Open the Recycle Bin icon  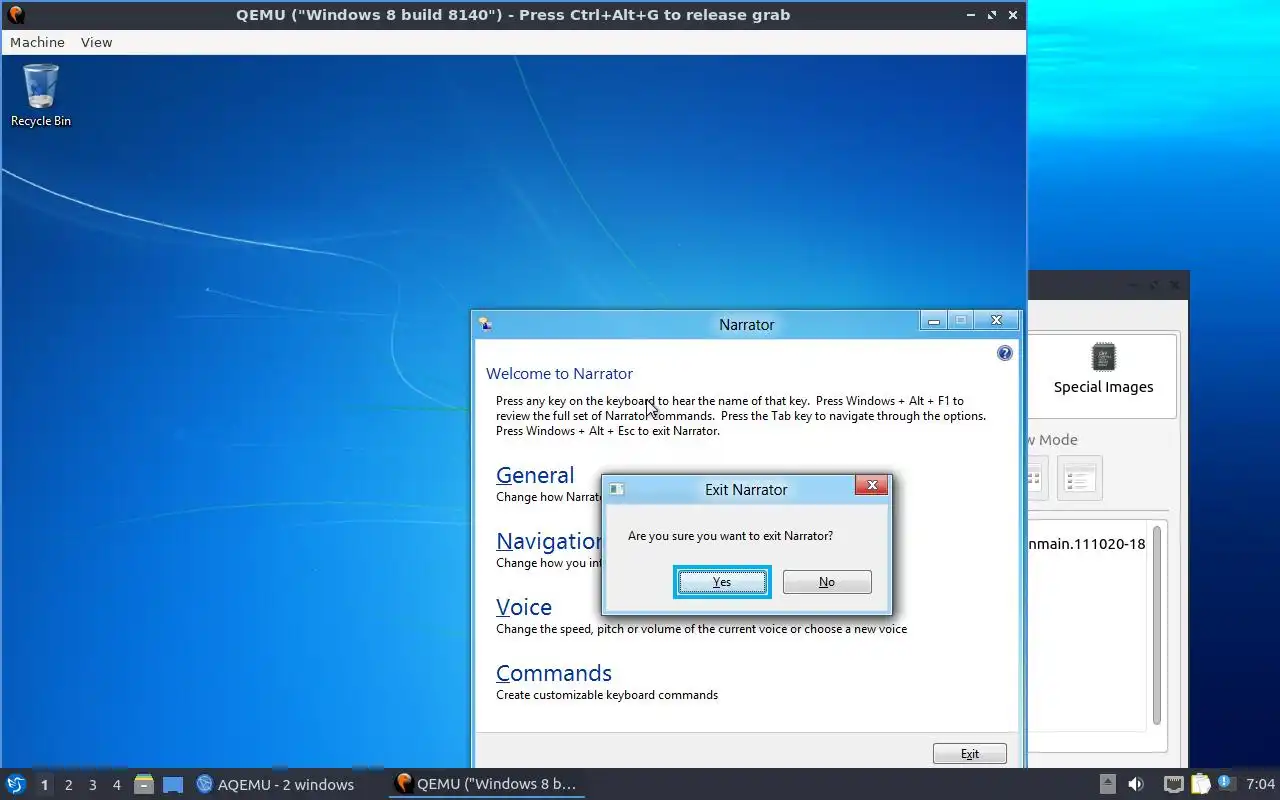tap(41, 96)
